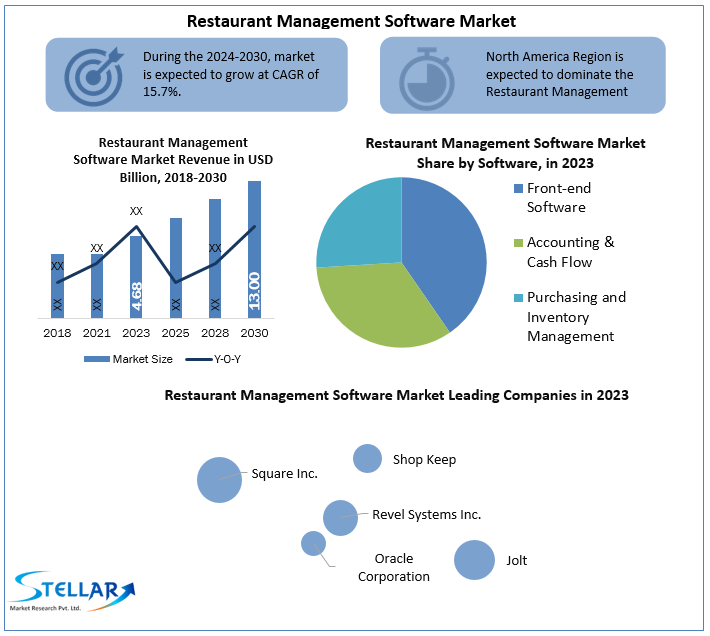Image resolution: width=710 pixels, height=636 pixels.
Task: Click the Shop Keep bubble
Action: 367,458
